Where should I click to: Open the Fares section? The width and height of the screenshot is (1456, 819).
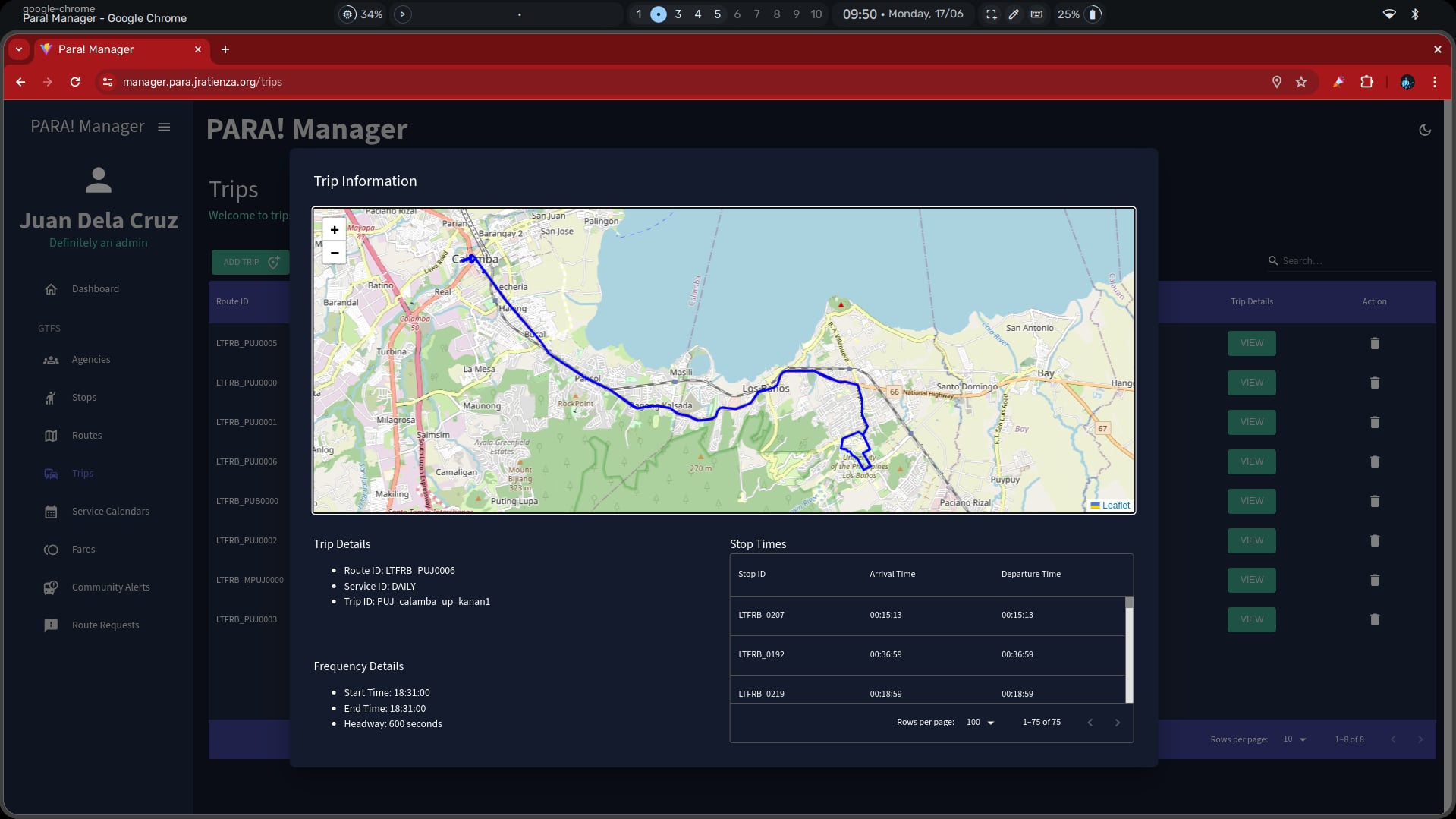pyautogui.click(x=83, y=550)
